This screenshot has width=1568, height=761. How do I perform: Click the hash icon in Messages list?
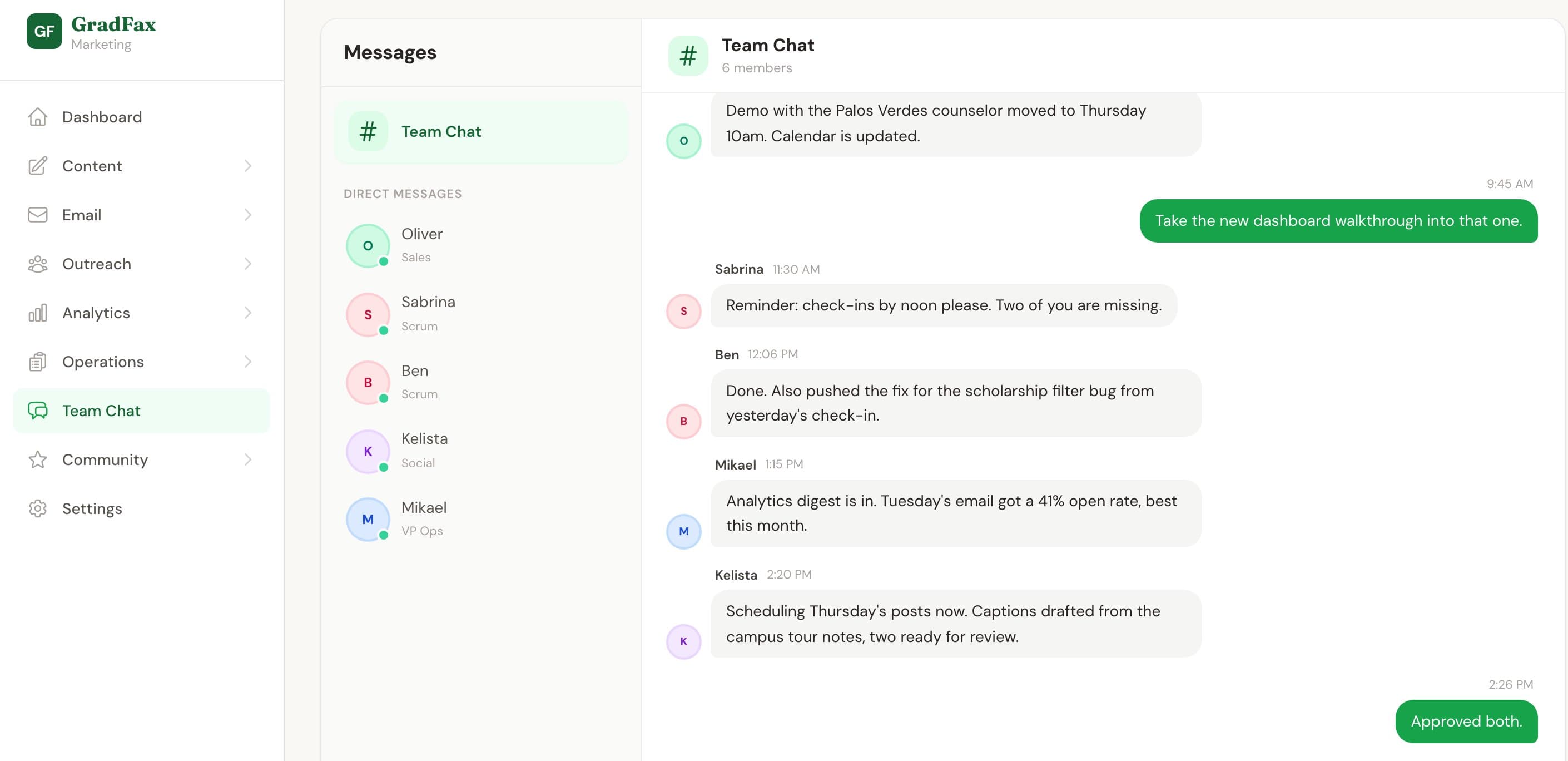coord(368,131)
